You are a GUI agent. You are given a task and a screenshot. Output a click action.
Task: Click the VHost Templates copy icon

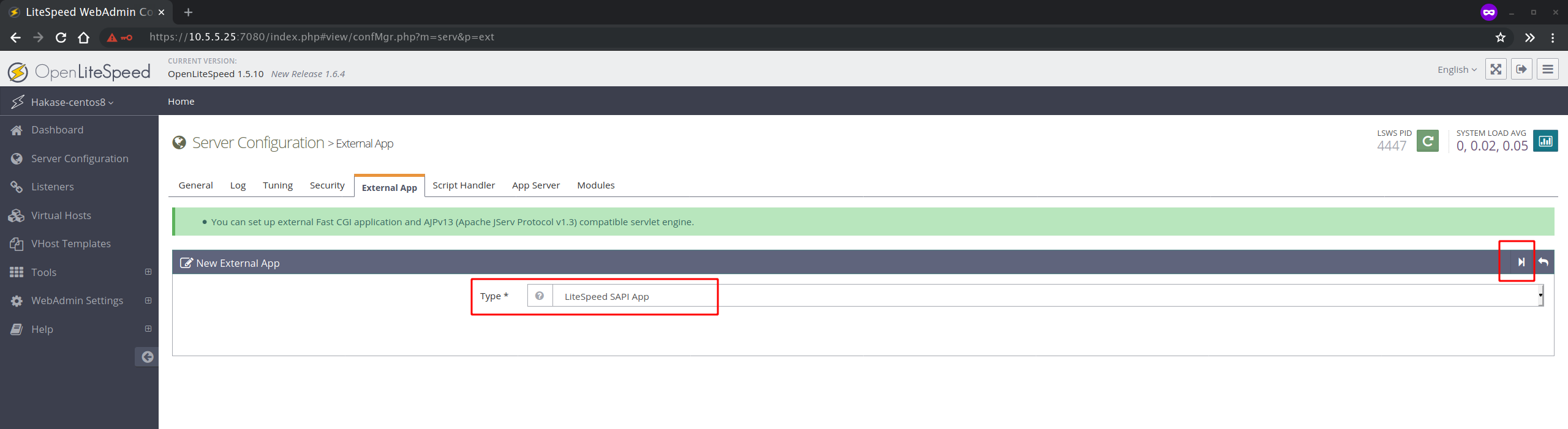[x=17, y=244]
